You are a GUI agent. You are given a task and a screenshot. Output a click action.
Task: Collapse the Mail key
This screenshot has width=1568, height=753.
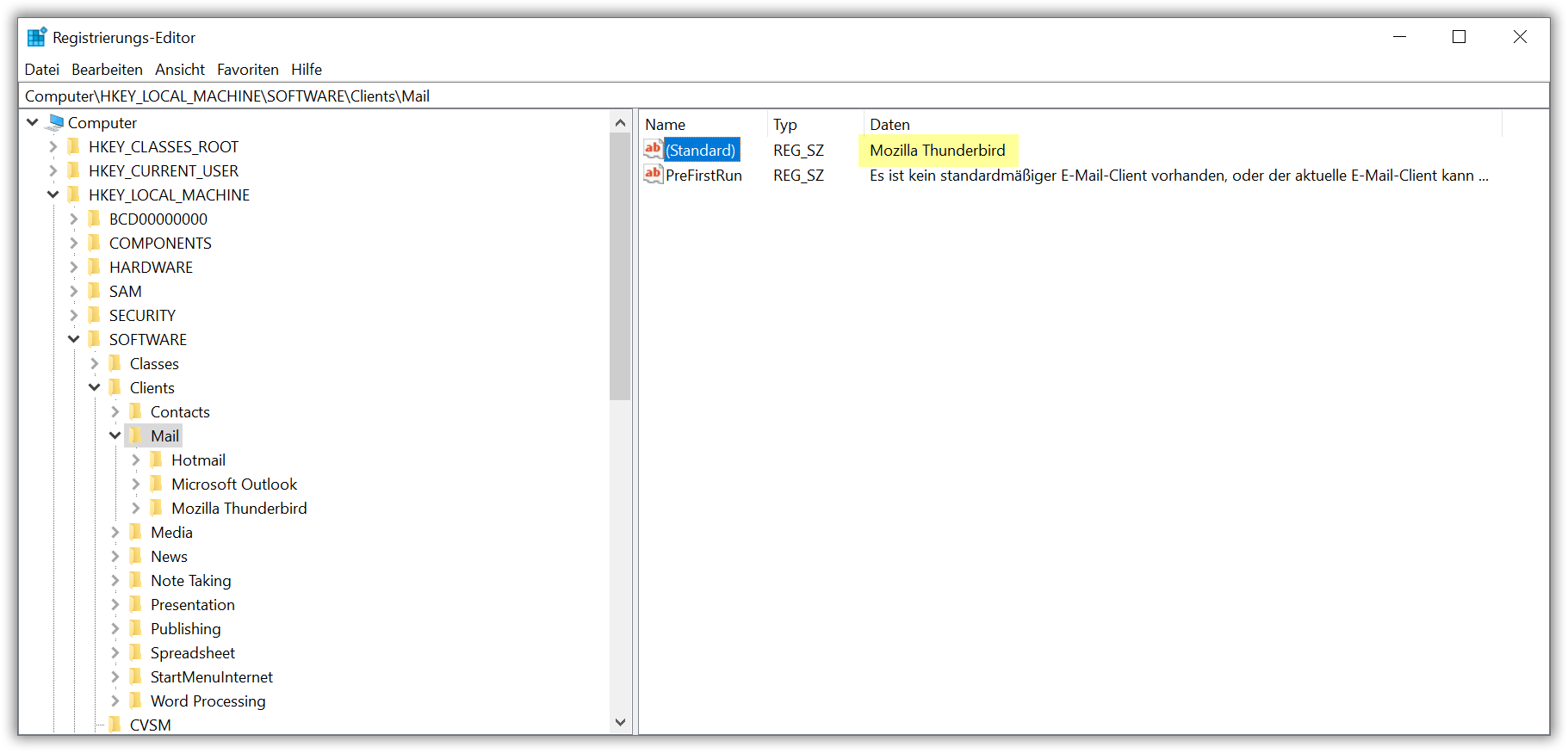(x=115, y=435)
